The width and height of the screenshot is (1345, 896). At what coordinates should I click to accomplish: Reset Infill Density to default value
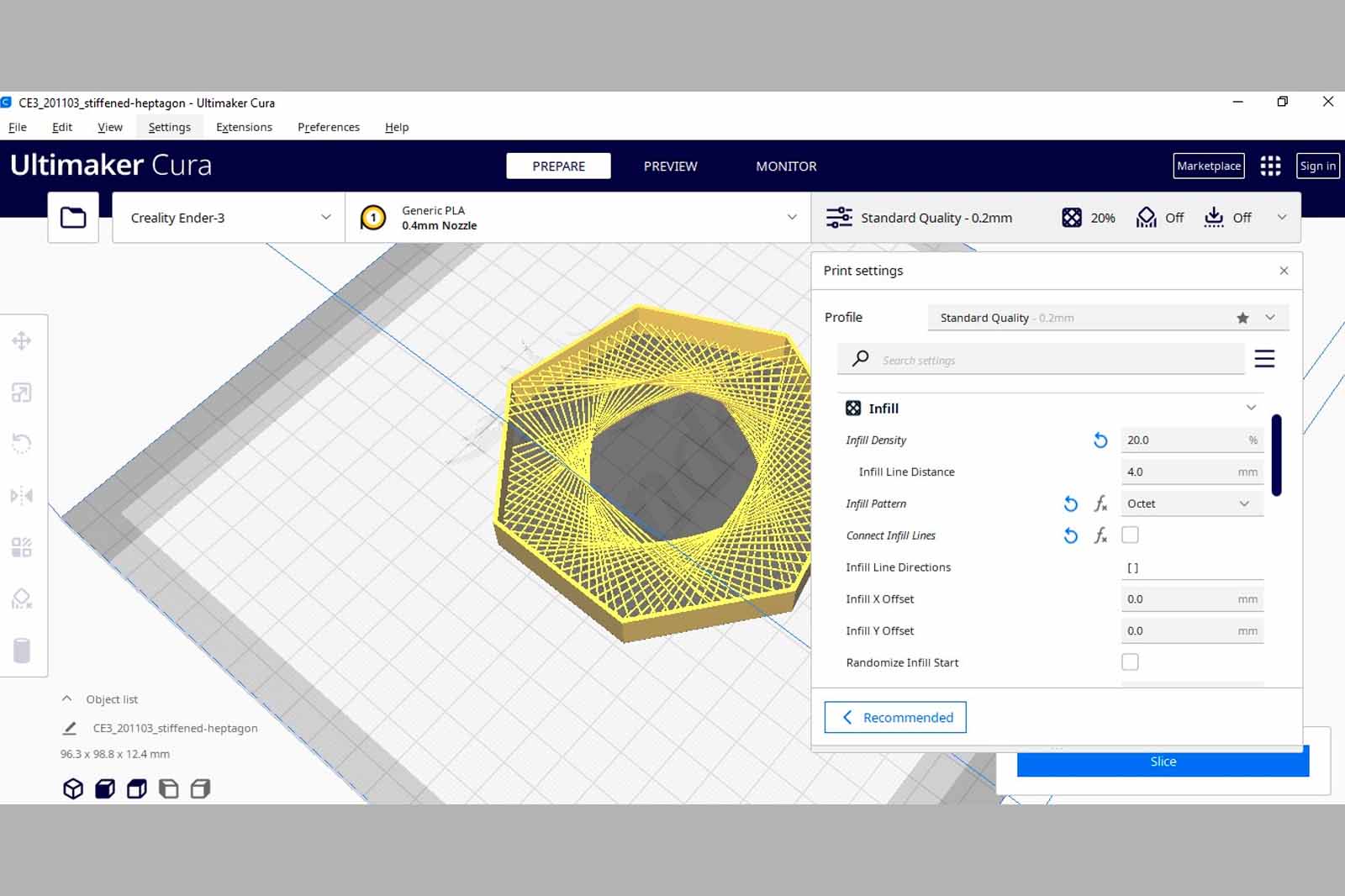click(x=1100, y=440)
